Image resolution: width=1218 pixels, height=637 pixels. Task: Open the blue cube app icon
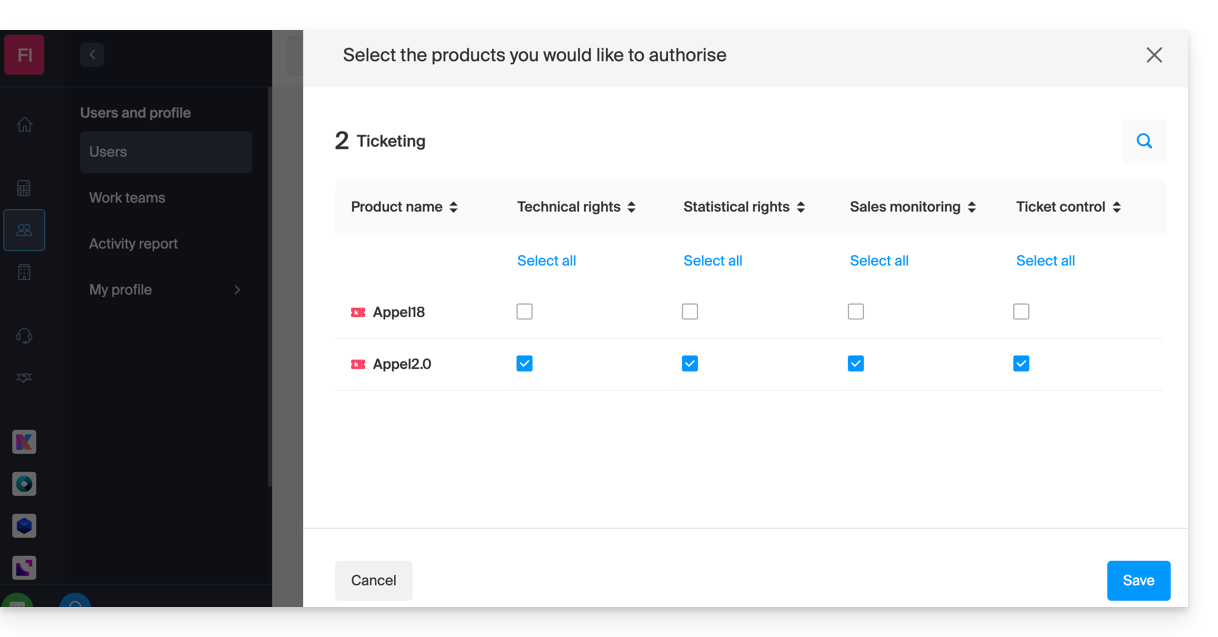click(25, 525)
